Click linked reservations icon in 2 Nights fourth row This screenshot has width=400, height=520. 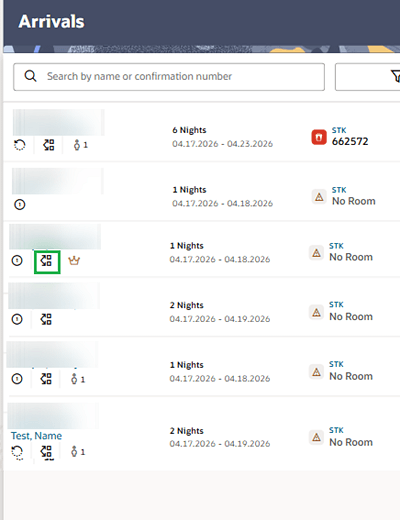[46, 319]
